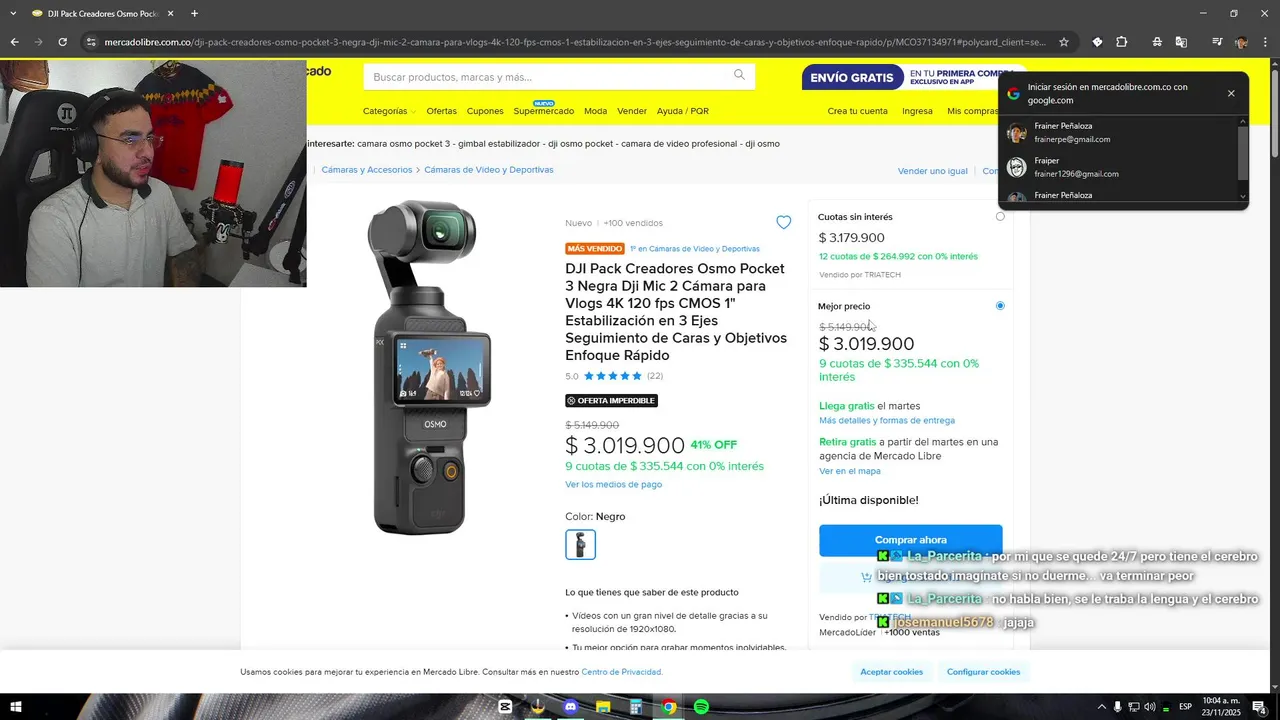Click the translate page icon
The width and height of the screenshot is (1280, 720).
1181,42
